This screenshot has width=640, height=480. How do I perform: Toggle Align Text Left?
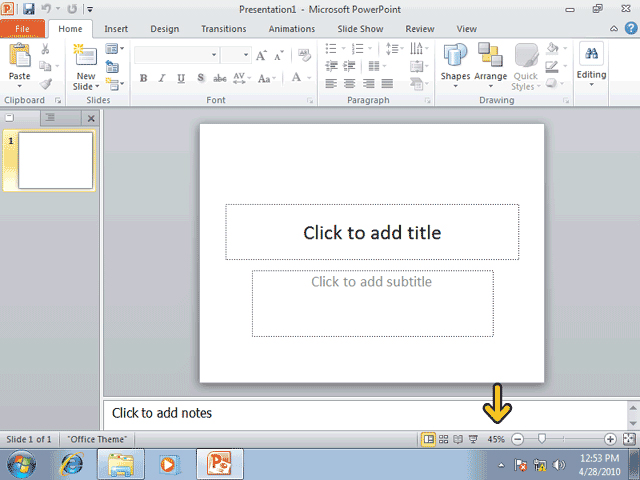tap(331, 84)
